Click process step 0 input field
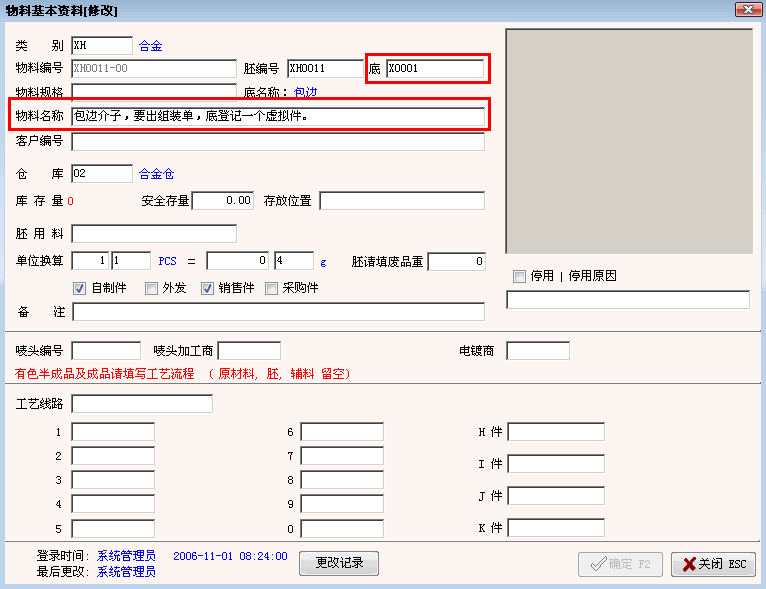This screenshot has height=589, width=766. [342, 528]
